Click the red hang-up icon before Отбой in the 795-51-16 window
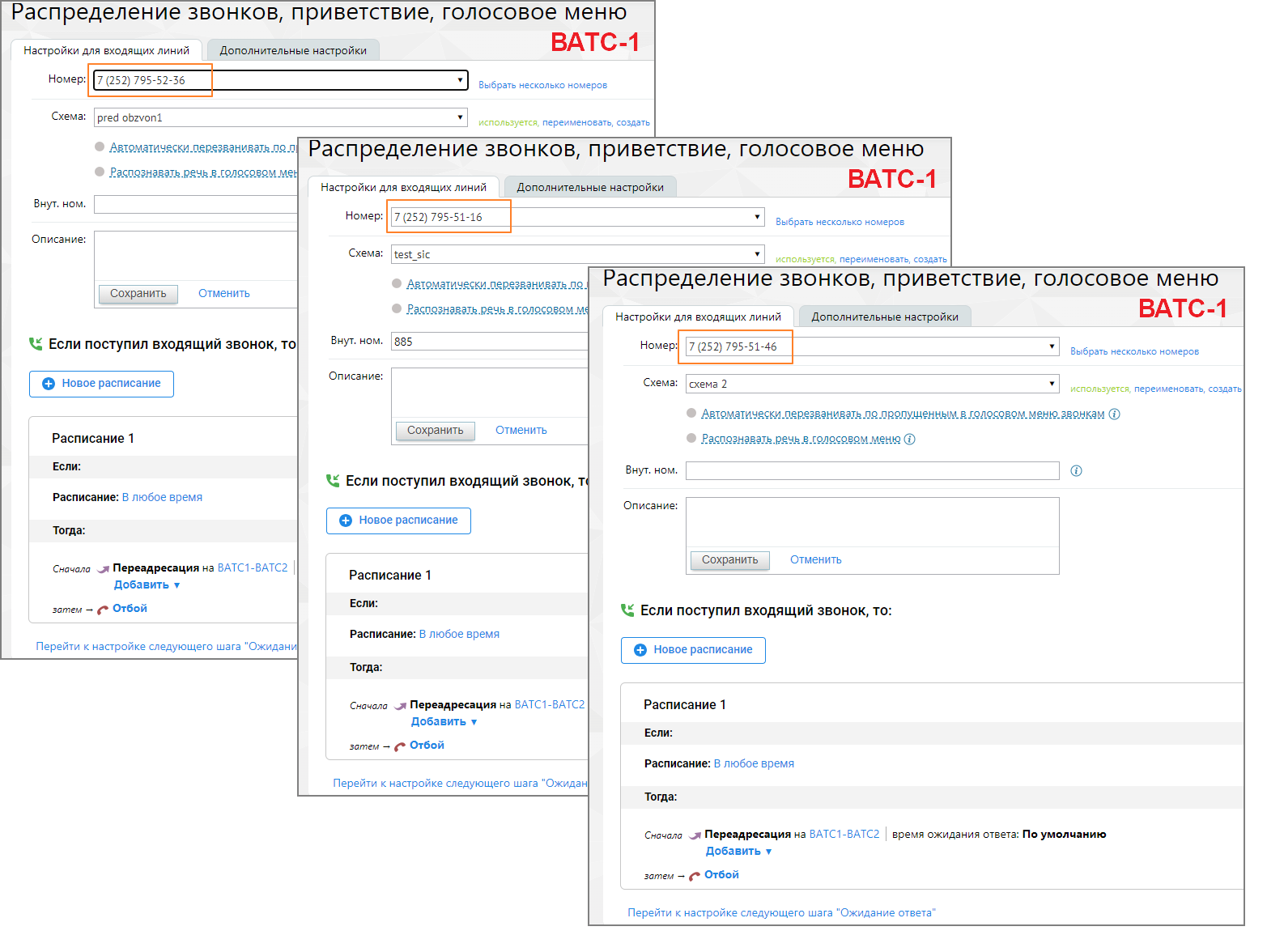Viewport: 1267px width, 952px height. click(400, 746)
